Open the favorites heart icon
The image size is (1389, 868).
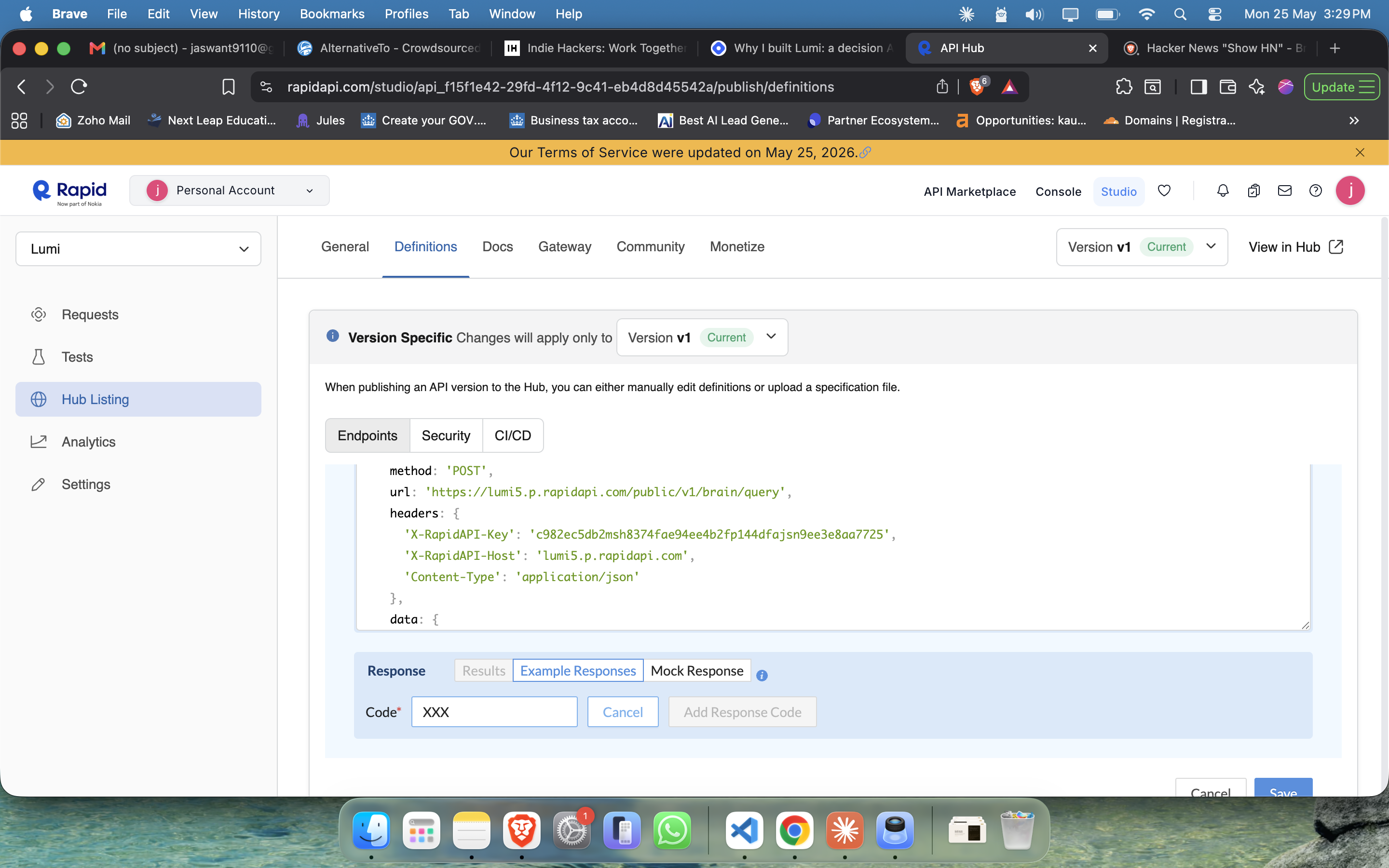(x=1164, y=190)
